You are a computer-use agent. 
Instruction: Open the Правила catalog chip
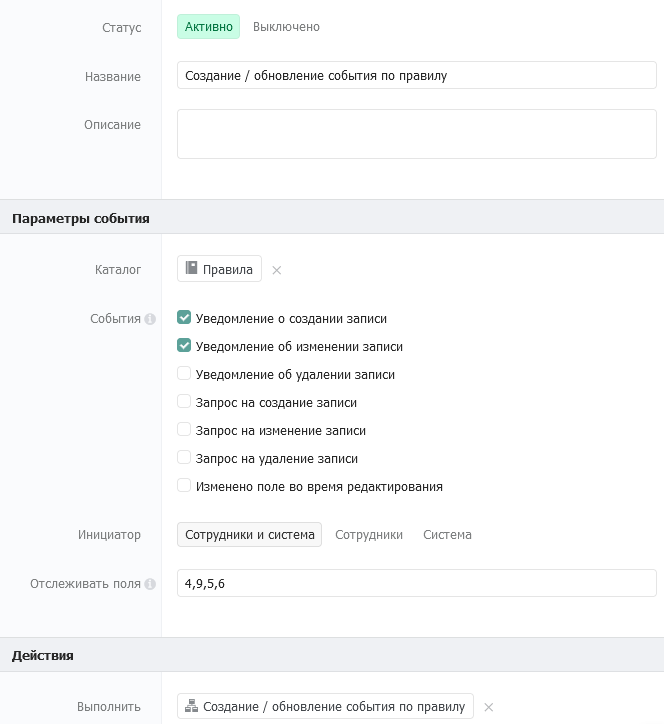click(219, 269)
